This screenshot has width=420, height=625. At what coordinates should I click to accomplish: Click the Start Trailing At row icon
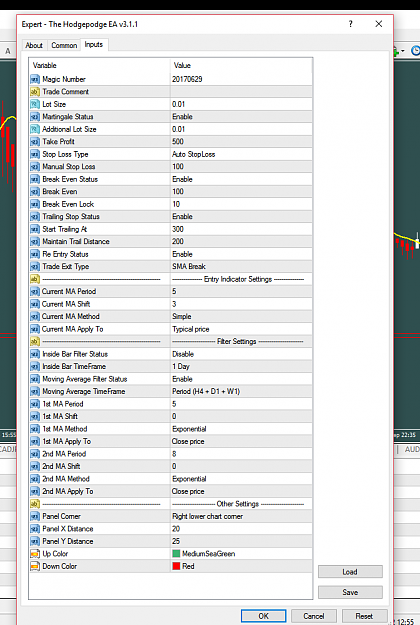pos(35,229)
